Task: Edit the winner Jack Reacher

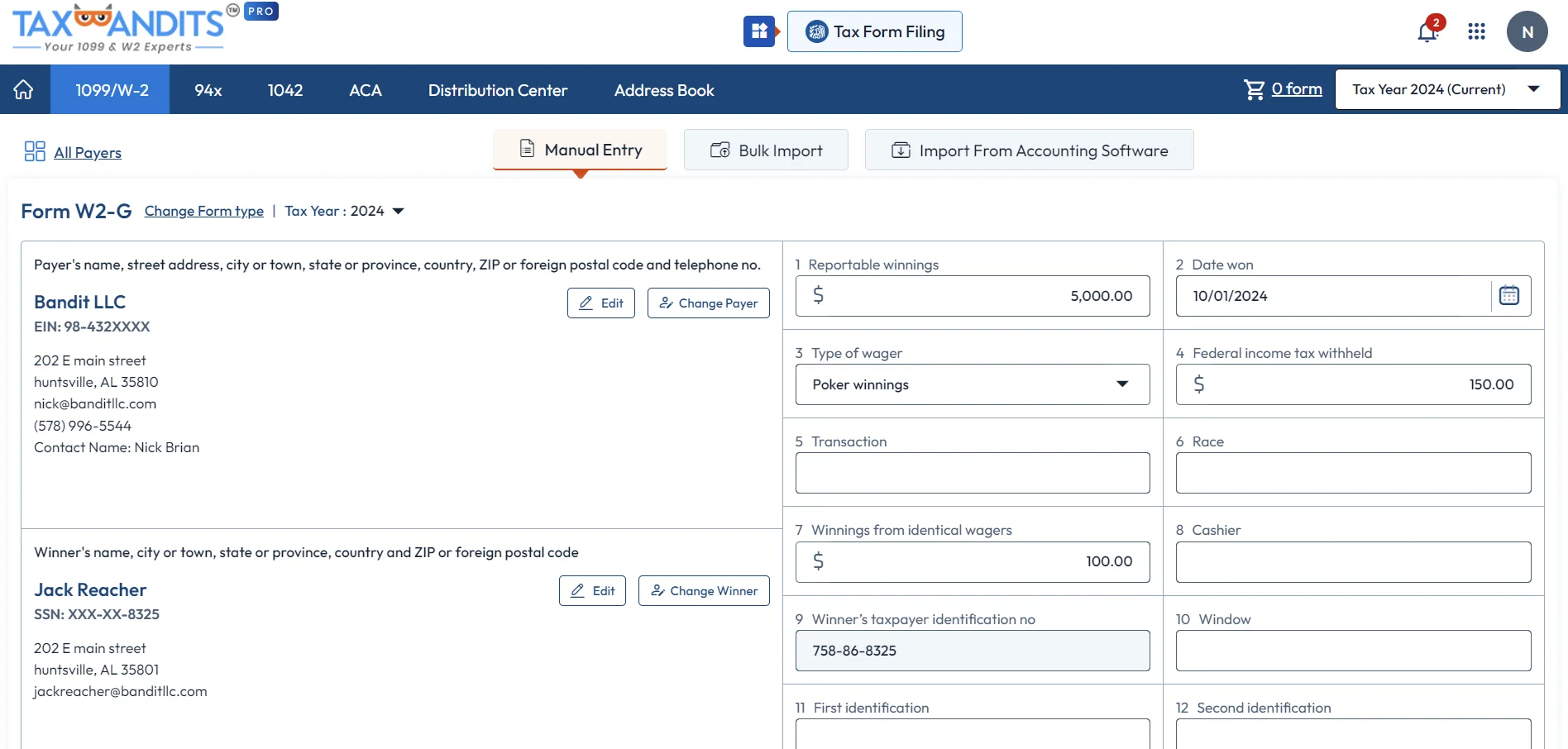Action: 593,590
